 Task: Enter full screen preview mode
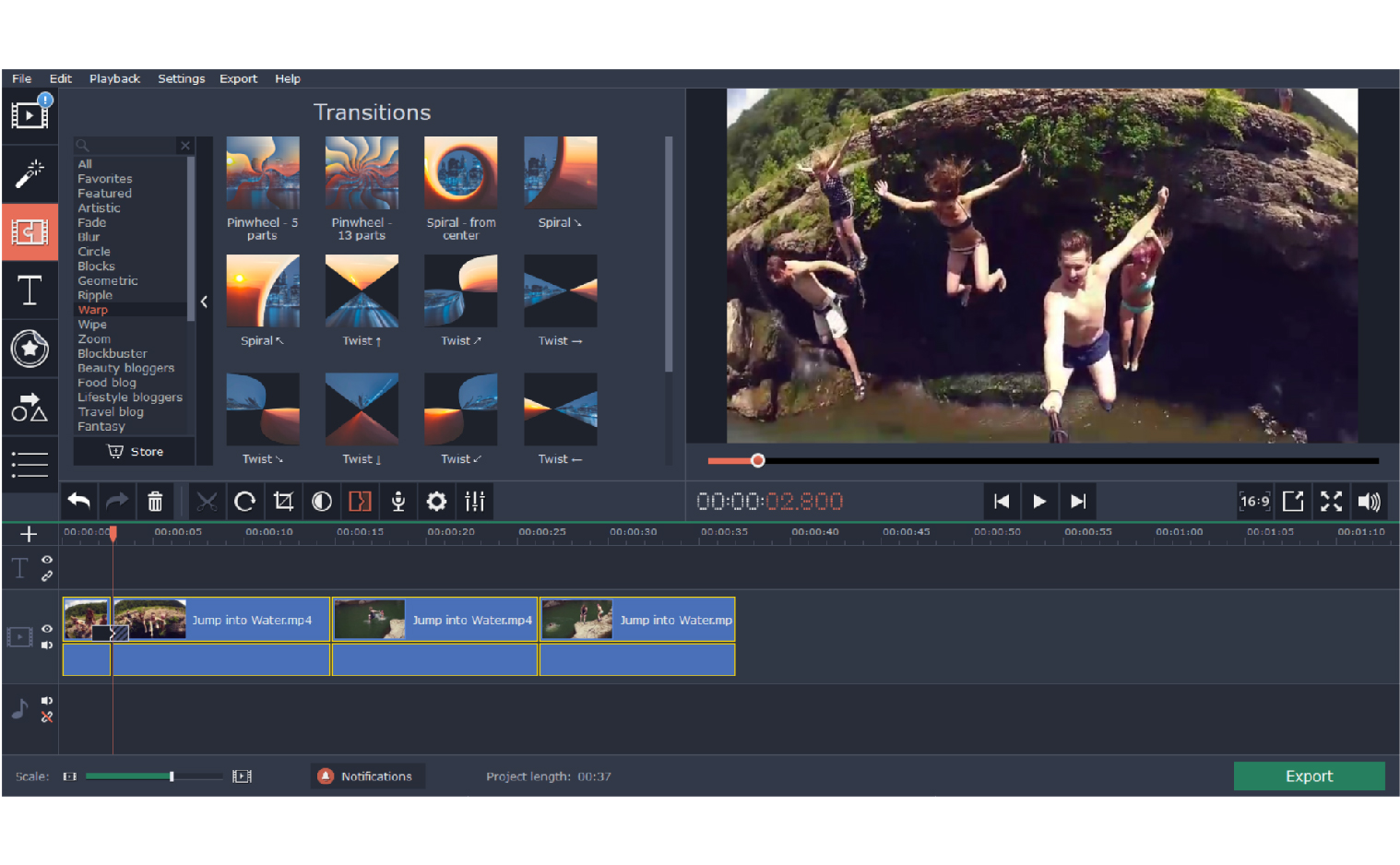coord(1332,501)
